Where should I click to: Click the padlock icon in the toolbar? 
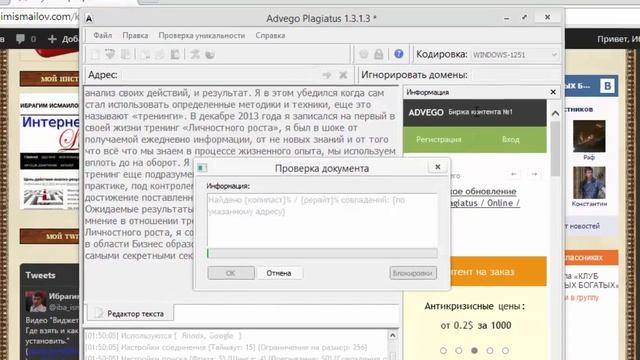click(379, 54)
